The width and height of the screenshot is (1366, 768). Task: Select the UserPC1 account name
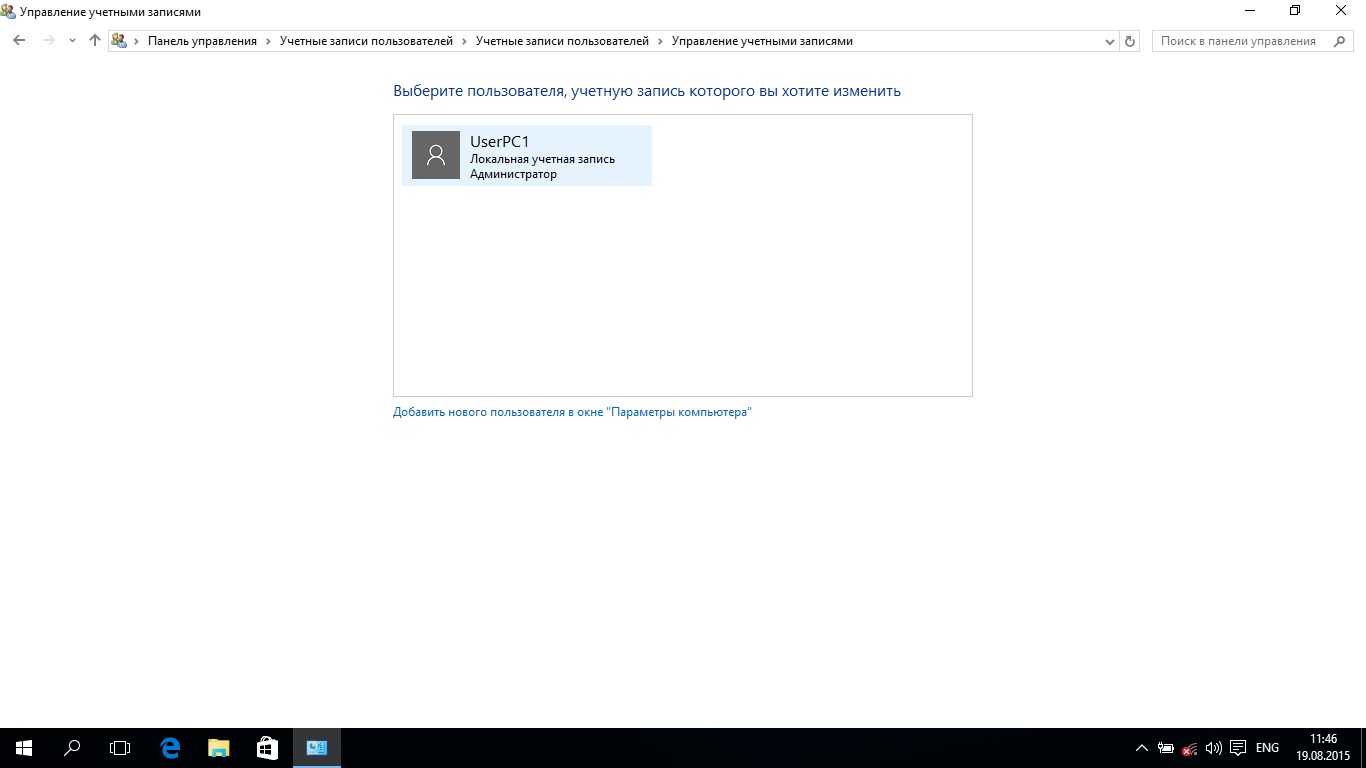(499, 142)
